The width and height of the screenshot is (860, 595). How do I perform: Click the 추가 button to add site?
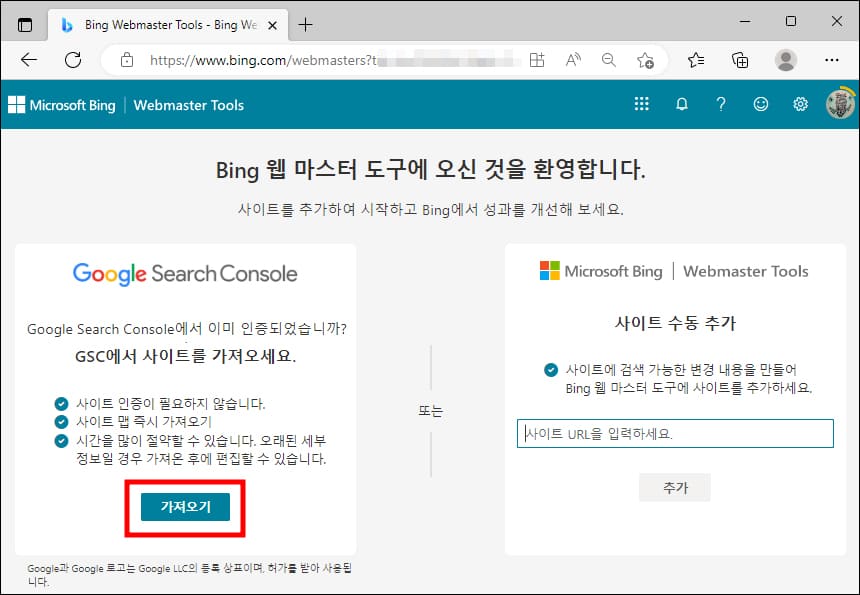[676, 487]
